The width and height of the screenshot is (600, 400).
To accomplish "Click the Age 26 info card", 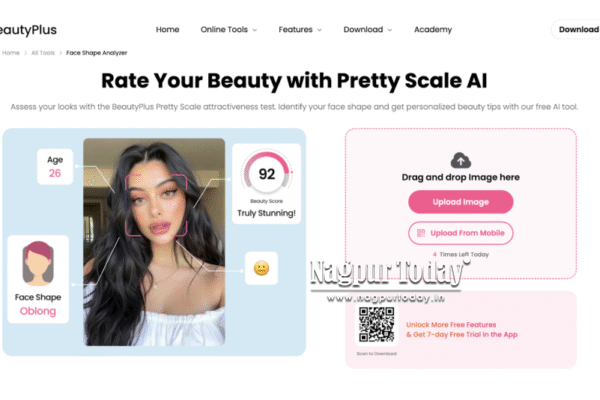I will click(55, 167).
